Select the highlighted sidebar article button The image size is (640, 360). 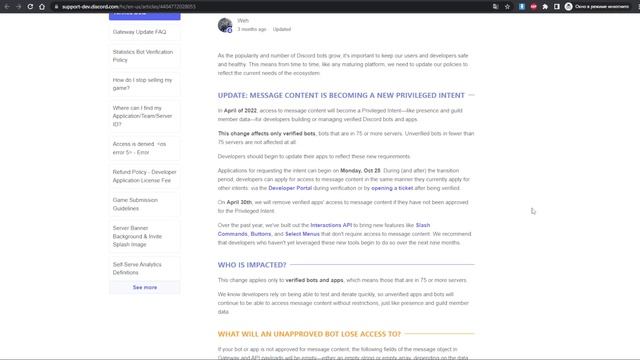(x=144, y=16)
